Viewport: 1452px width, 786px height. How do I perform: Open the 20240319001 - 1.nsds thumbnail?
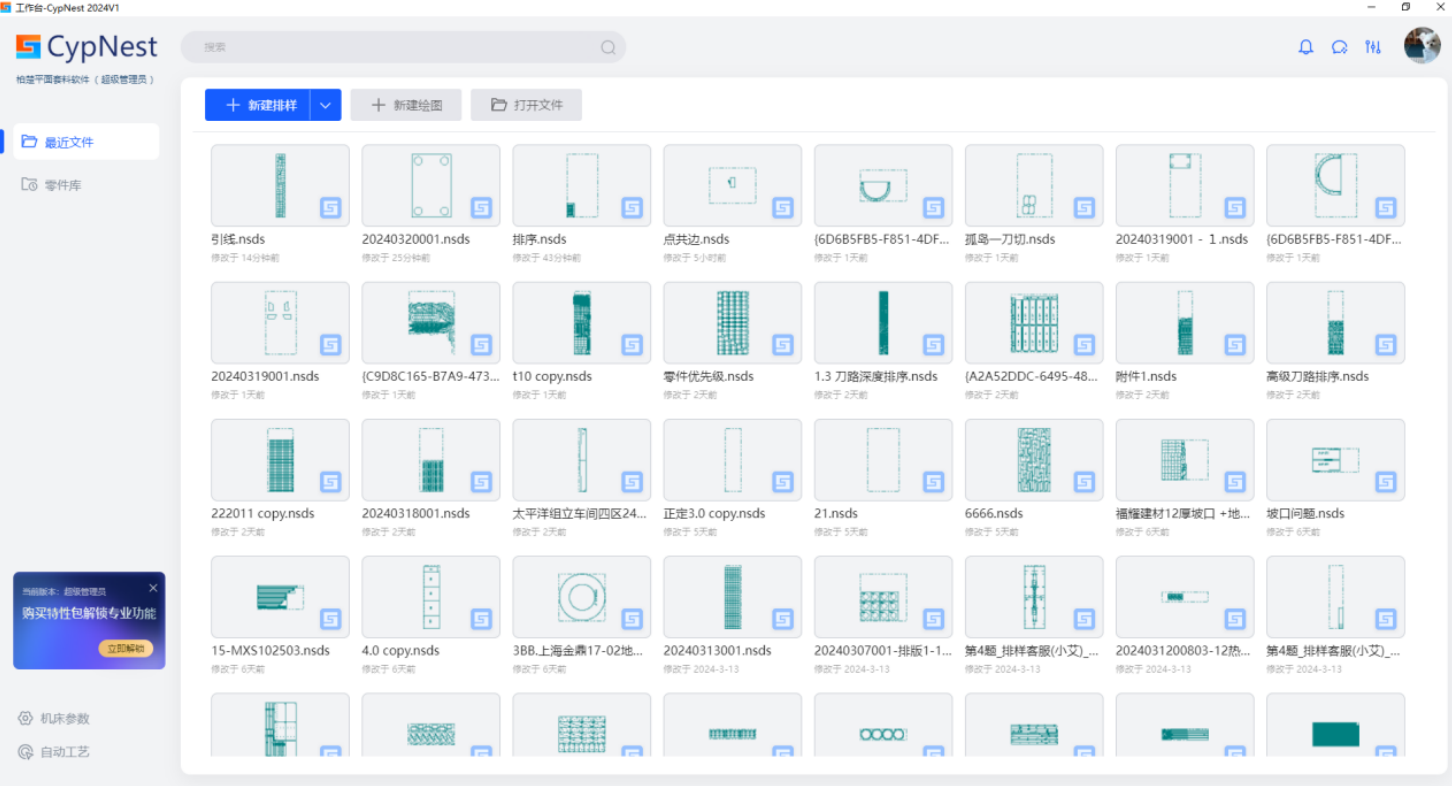click(1185, 185)
